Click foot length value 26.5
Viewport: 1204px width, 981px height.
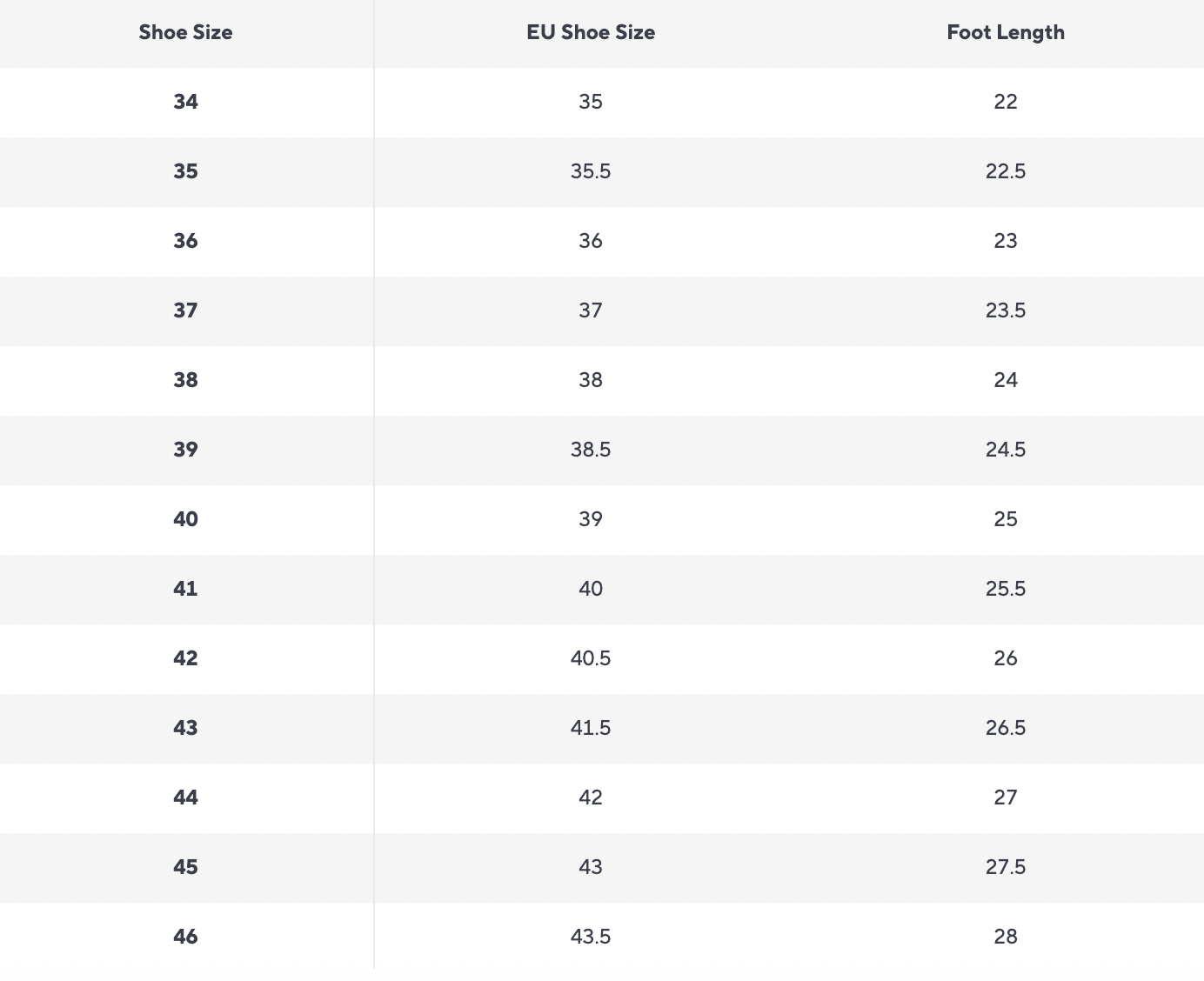(x=1006, y=728)
